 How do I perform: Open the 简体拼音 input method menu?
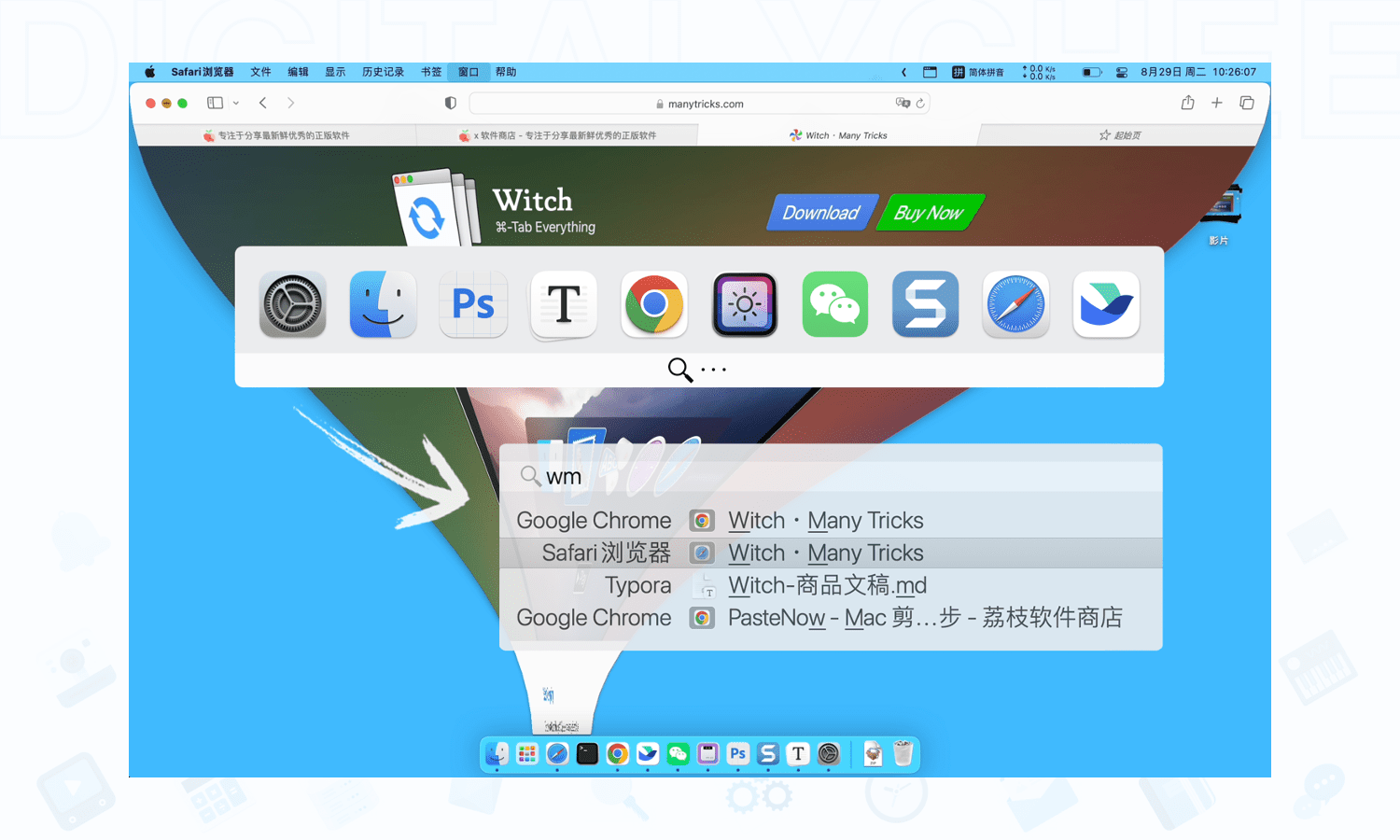[978, 72]
